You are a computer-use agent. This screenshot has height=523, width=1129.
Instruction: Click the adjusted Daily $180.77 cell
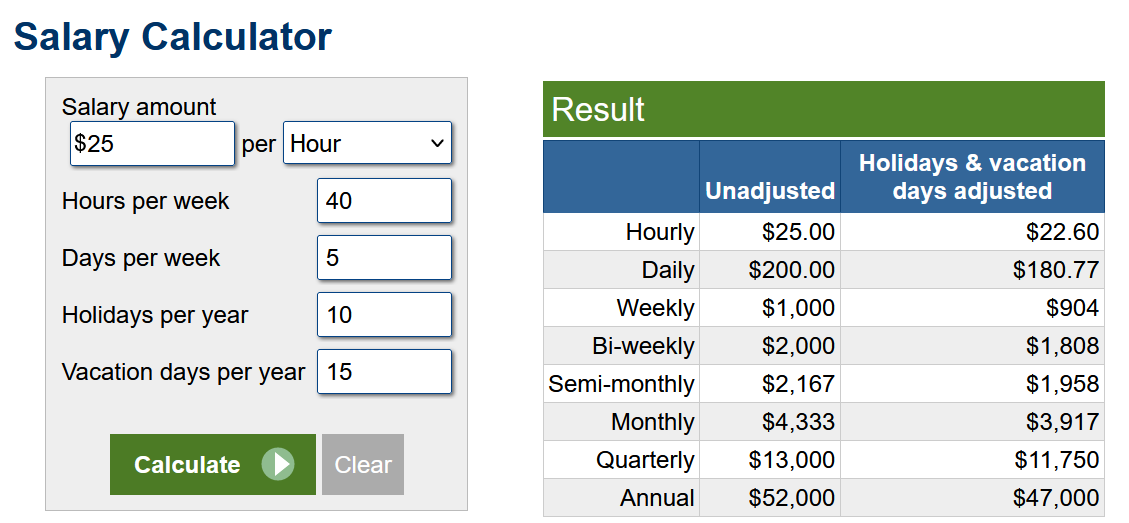coord(1055,270)
